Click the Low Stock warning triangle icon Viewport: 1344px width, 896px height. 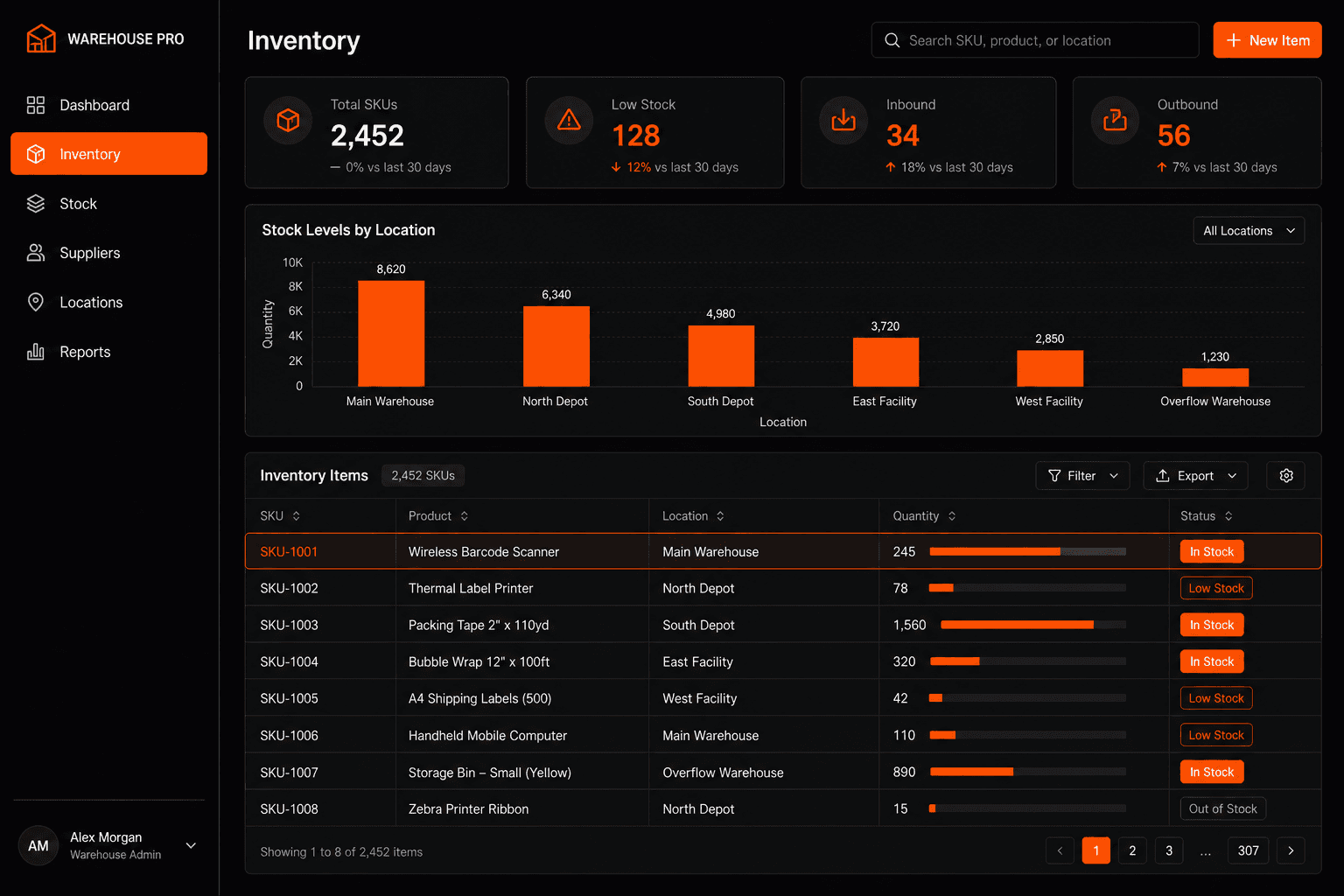tap(569, 121)
